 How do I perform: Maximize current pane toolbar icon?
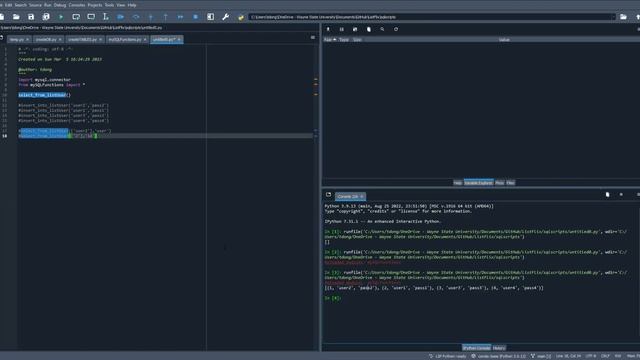[211, 17]
